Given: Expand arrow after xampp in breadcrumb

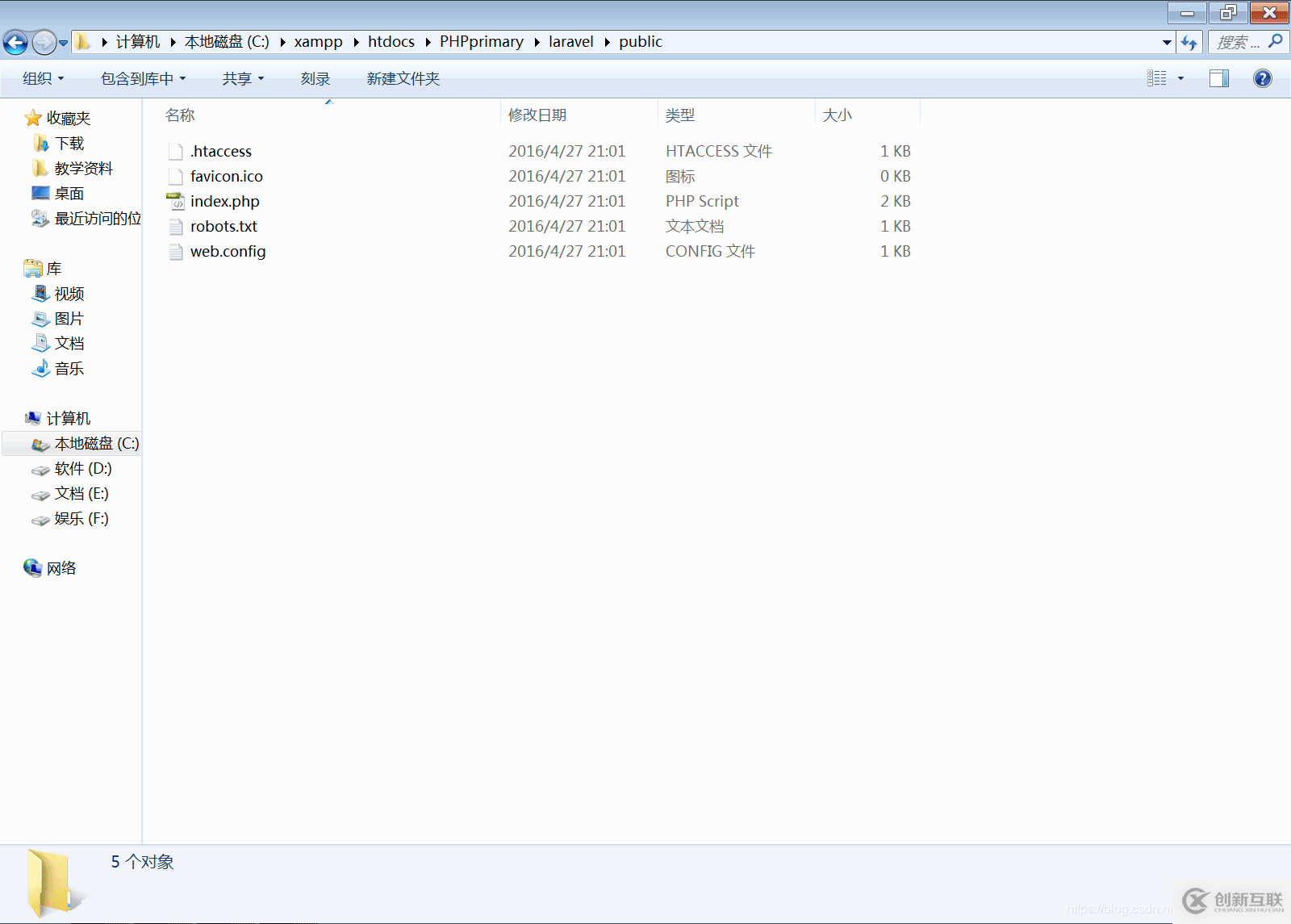Looking at the screenshot, I should click(355, 42).
